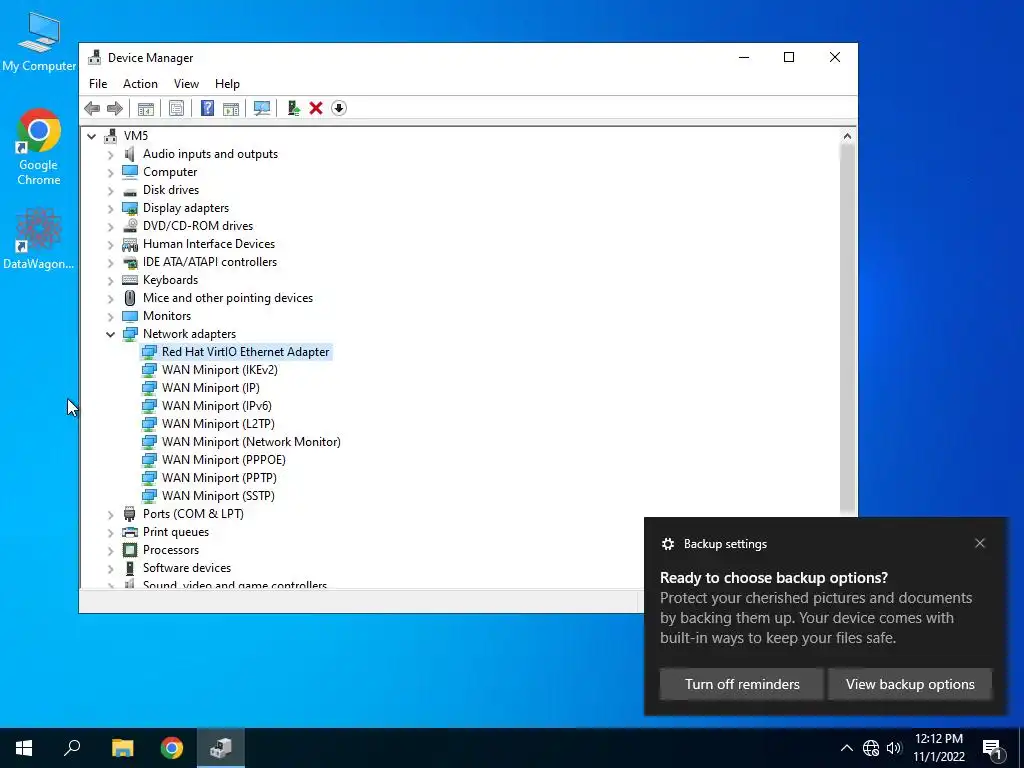Select WAN Miniport (IP)

click(x=210, y=388)
